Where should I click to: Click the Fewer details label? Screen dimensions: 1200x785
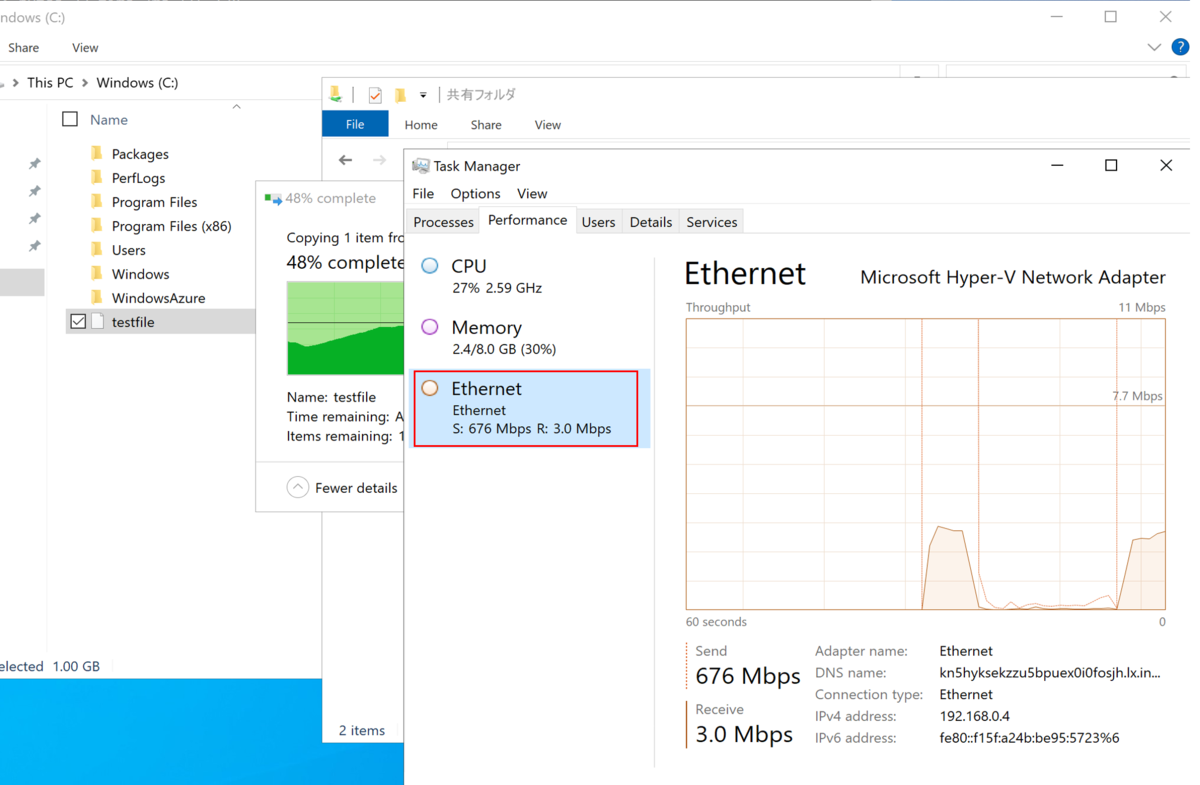click(x=356, y=488)
